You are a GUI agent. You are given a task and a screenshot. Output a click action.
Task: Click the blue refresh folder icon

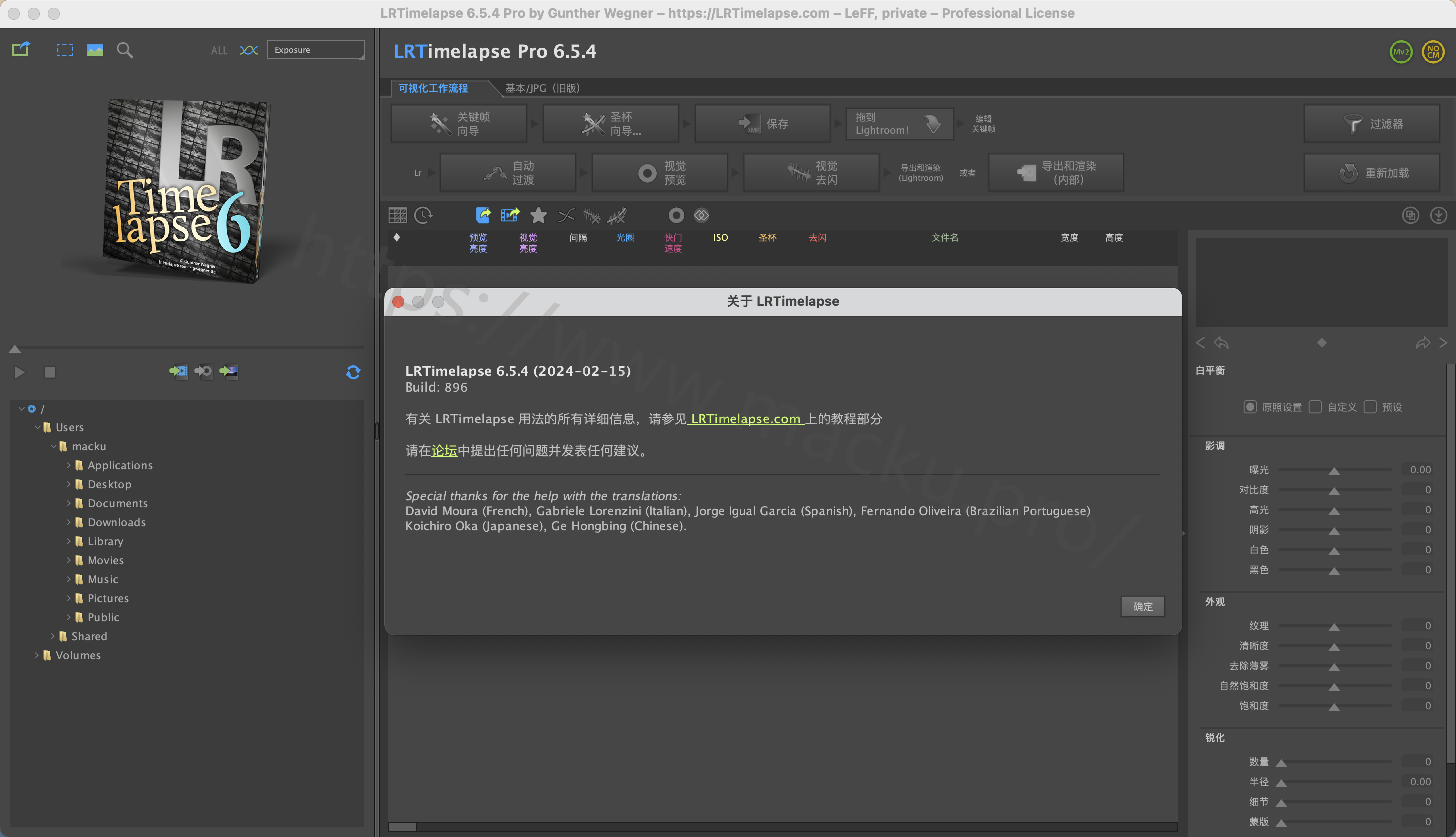coord(353,372)
